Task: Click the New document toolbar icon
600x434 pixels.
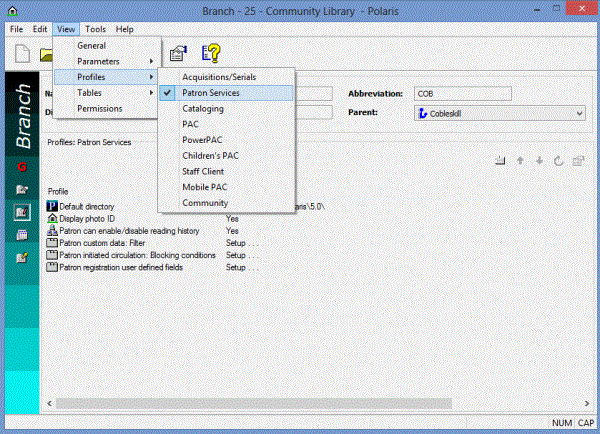Action: tap(22, 55)
